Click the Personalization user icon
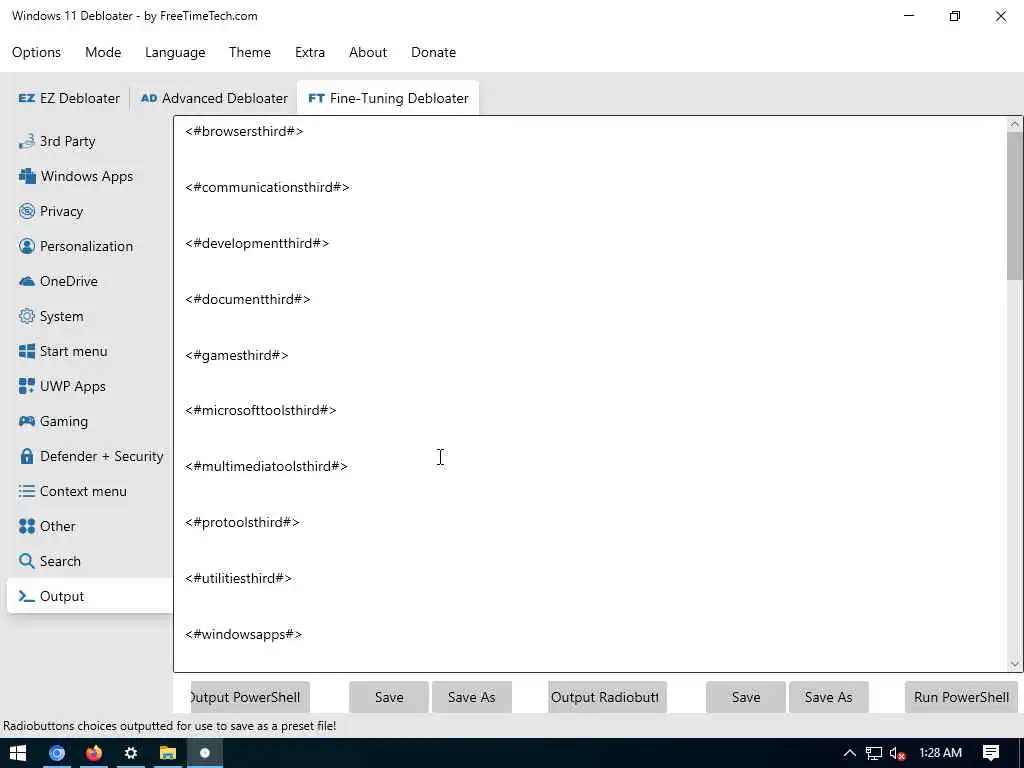The height and width of the screenshot is (768, 1024). click(x=27, y=246)
